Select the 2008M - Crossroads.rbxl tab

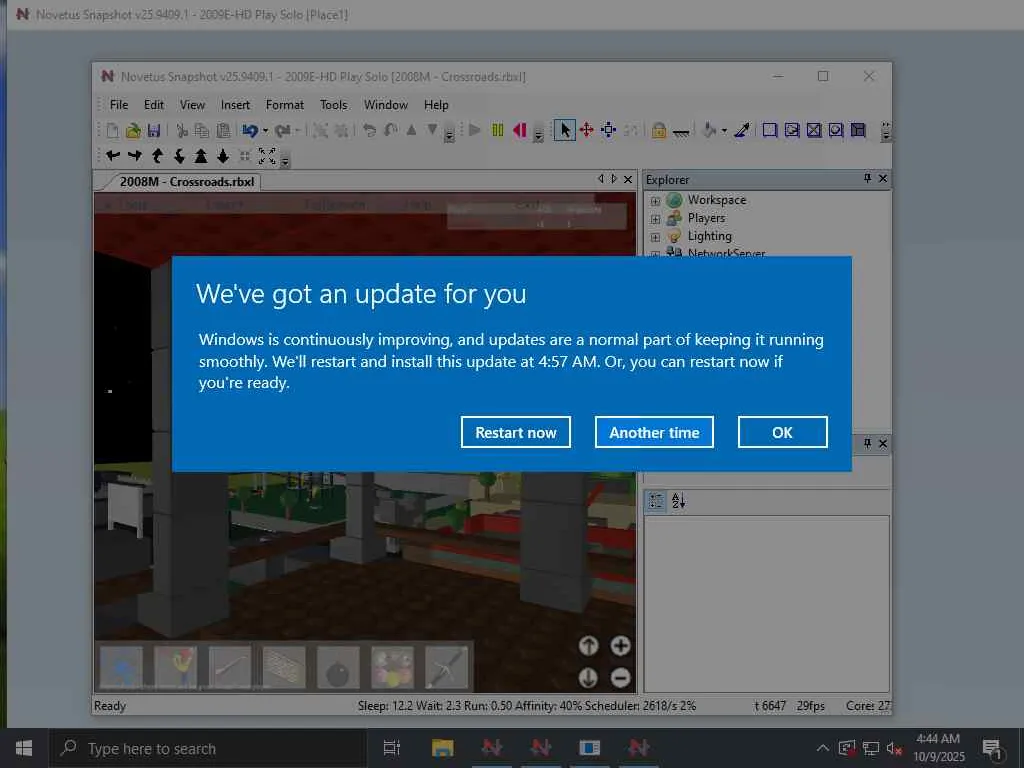tap(186, 182)
